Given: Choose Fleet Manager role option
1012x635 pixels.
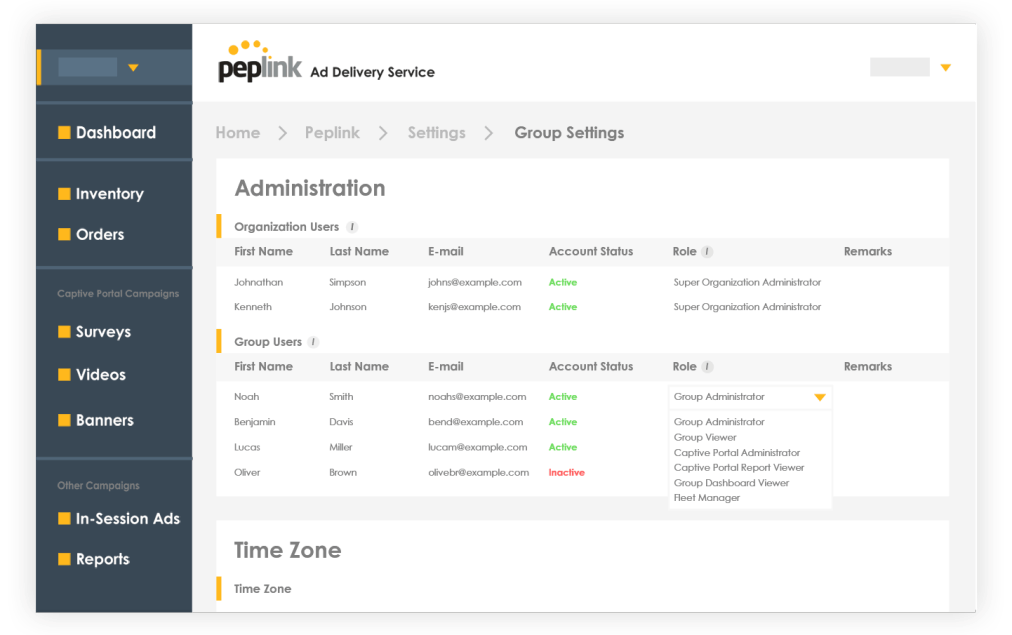Looking at the screenshot, I should coord(707,498).
